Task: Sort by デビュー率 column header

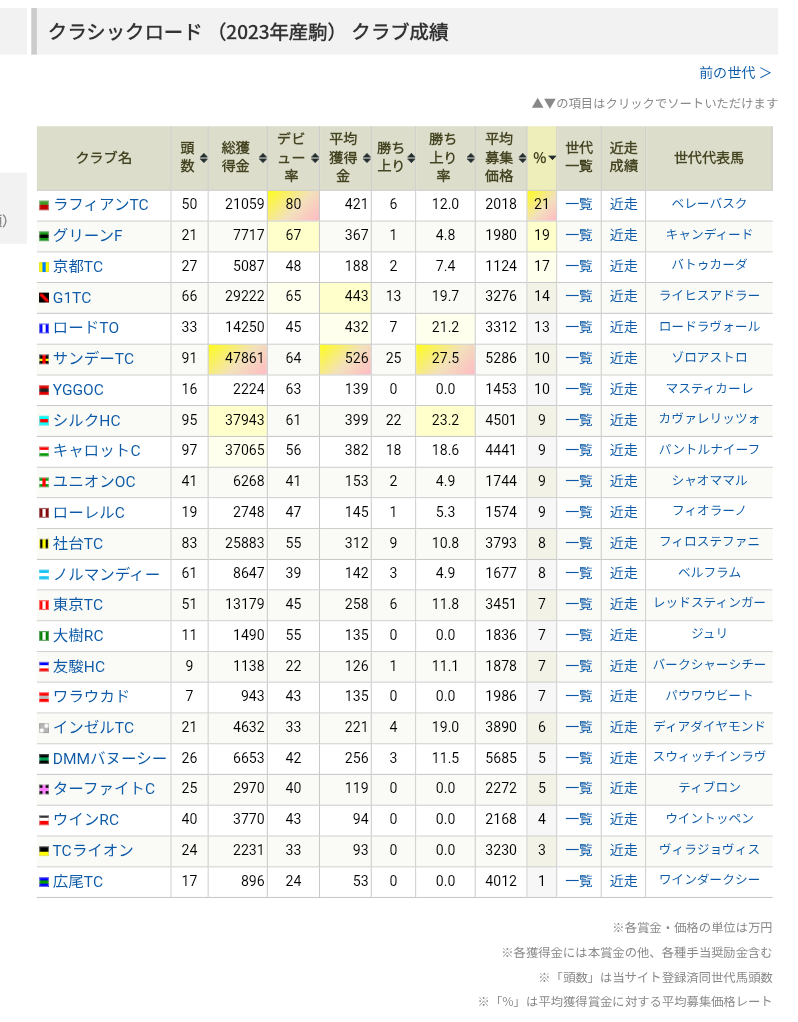Action: point(292,158)
